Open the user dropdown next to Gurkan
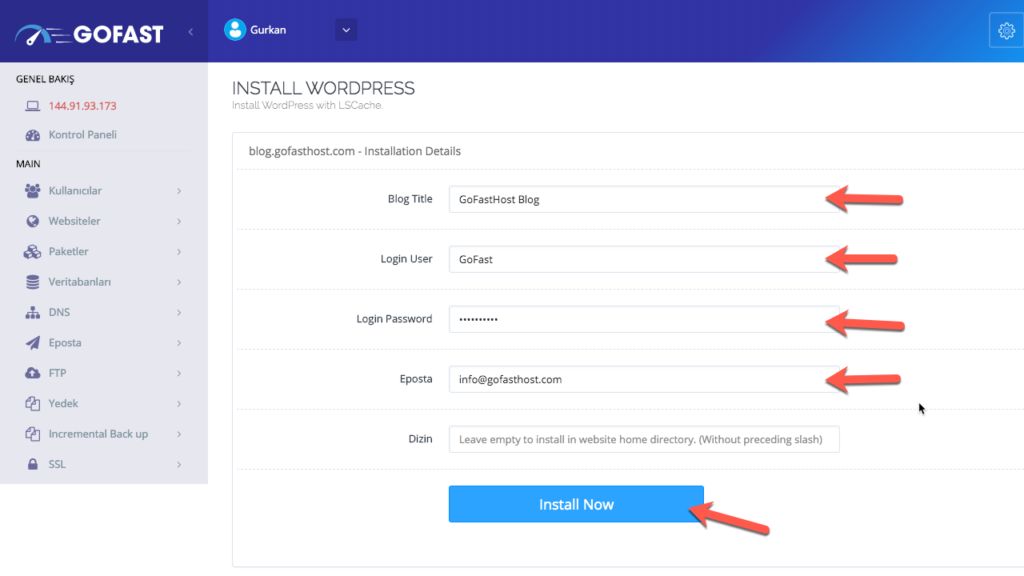The image size is (1024, 576). click(346, 30)
